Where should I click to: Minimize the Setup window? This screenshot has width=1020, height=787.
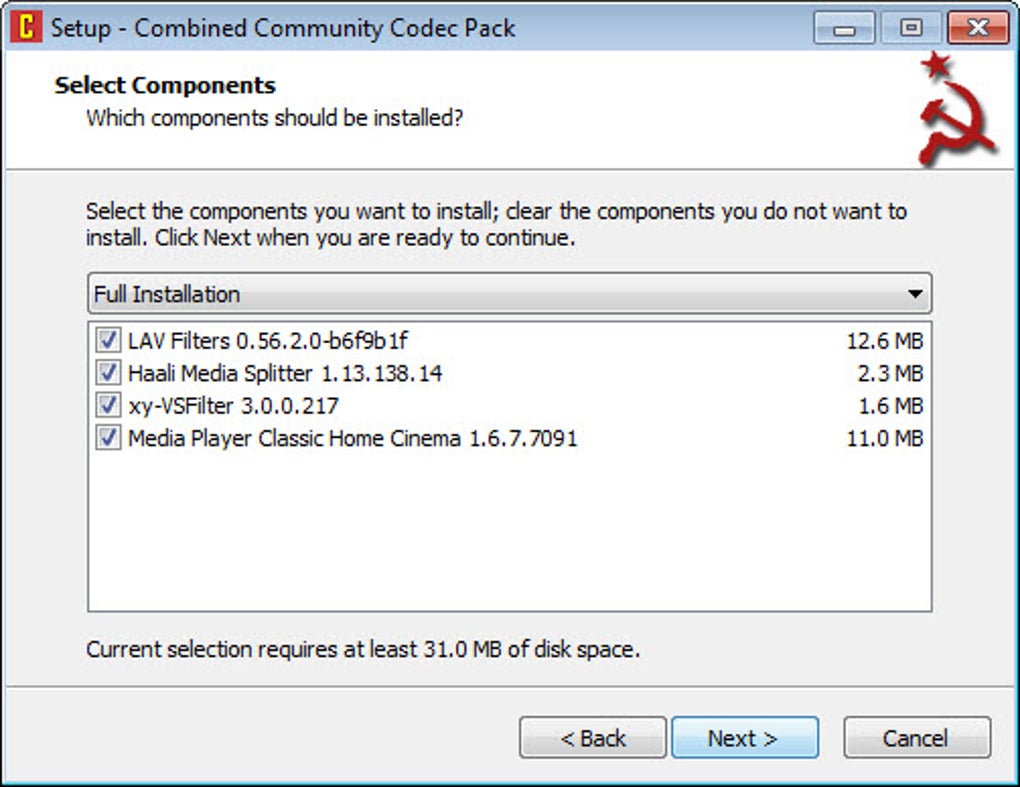coord(844,28)
